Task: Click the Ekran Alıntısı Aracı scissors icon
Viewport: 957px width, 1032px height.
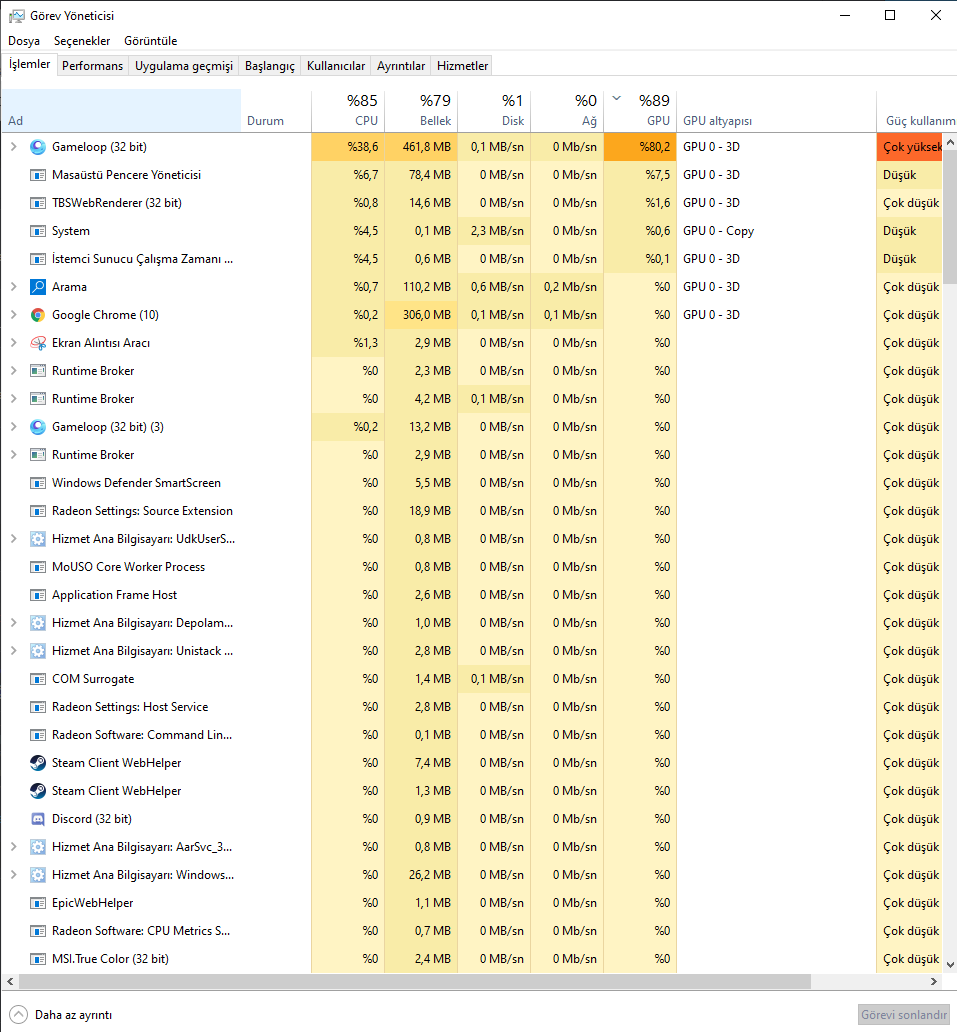Action: (38, 343)
